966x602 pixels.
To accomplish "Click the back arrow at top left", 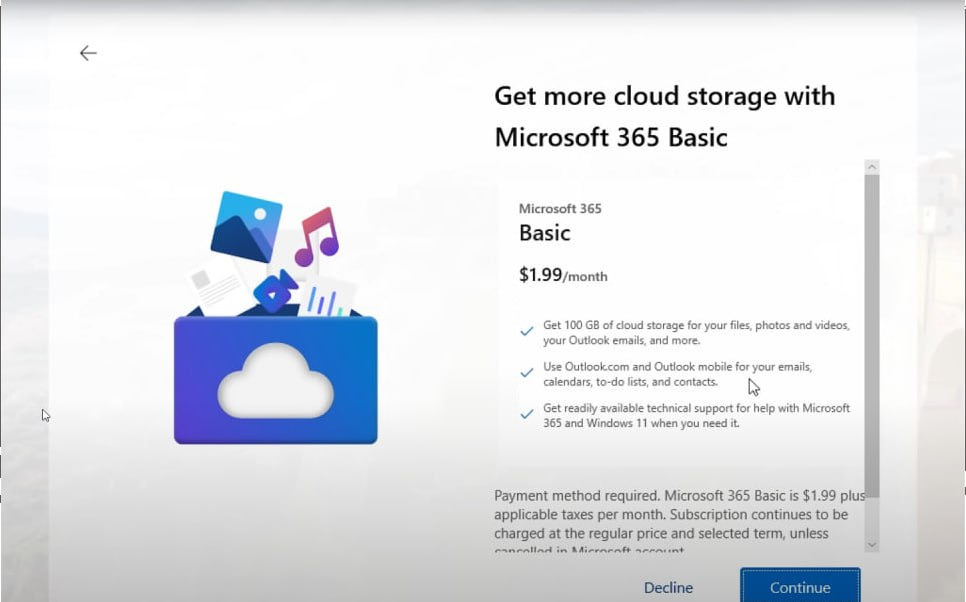I will (x=88, y=53).
